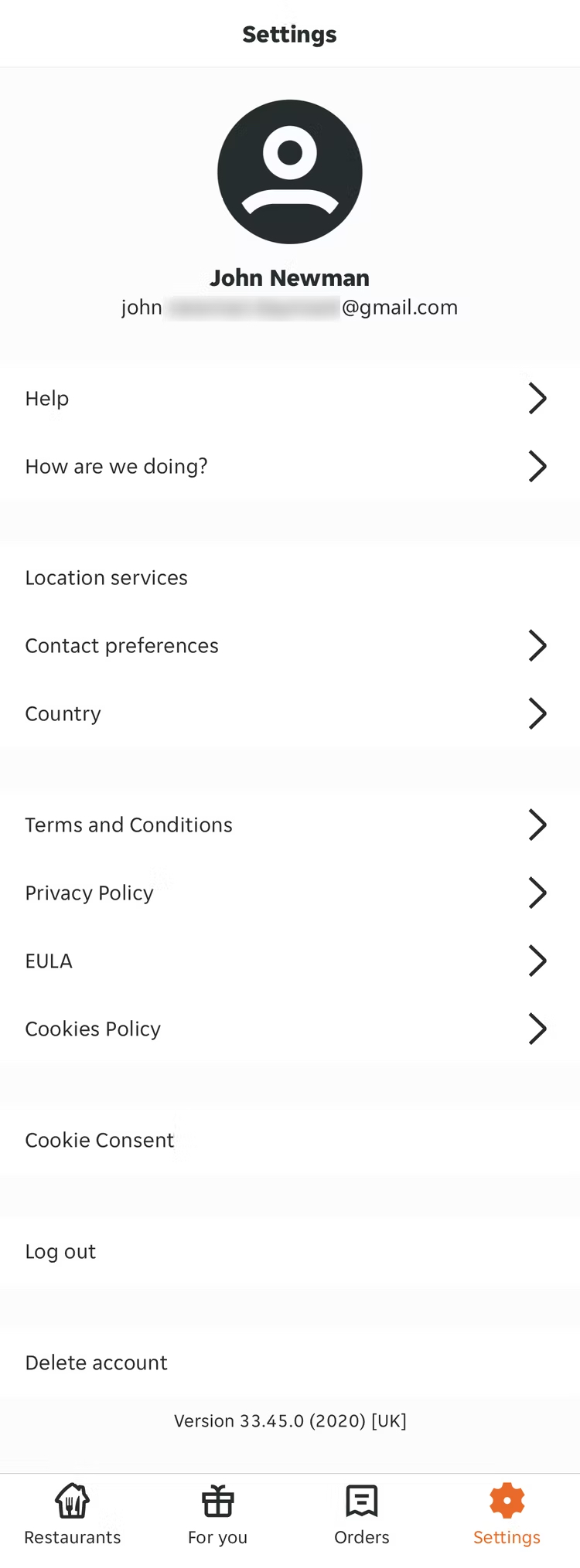The width and height of the screenshot is (580, 1568).
Task: Select Location services
Action: 107,578
